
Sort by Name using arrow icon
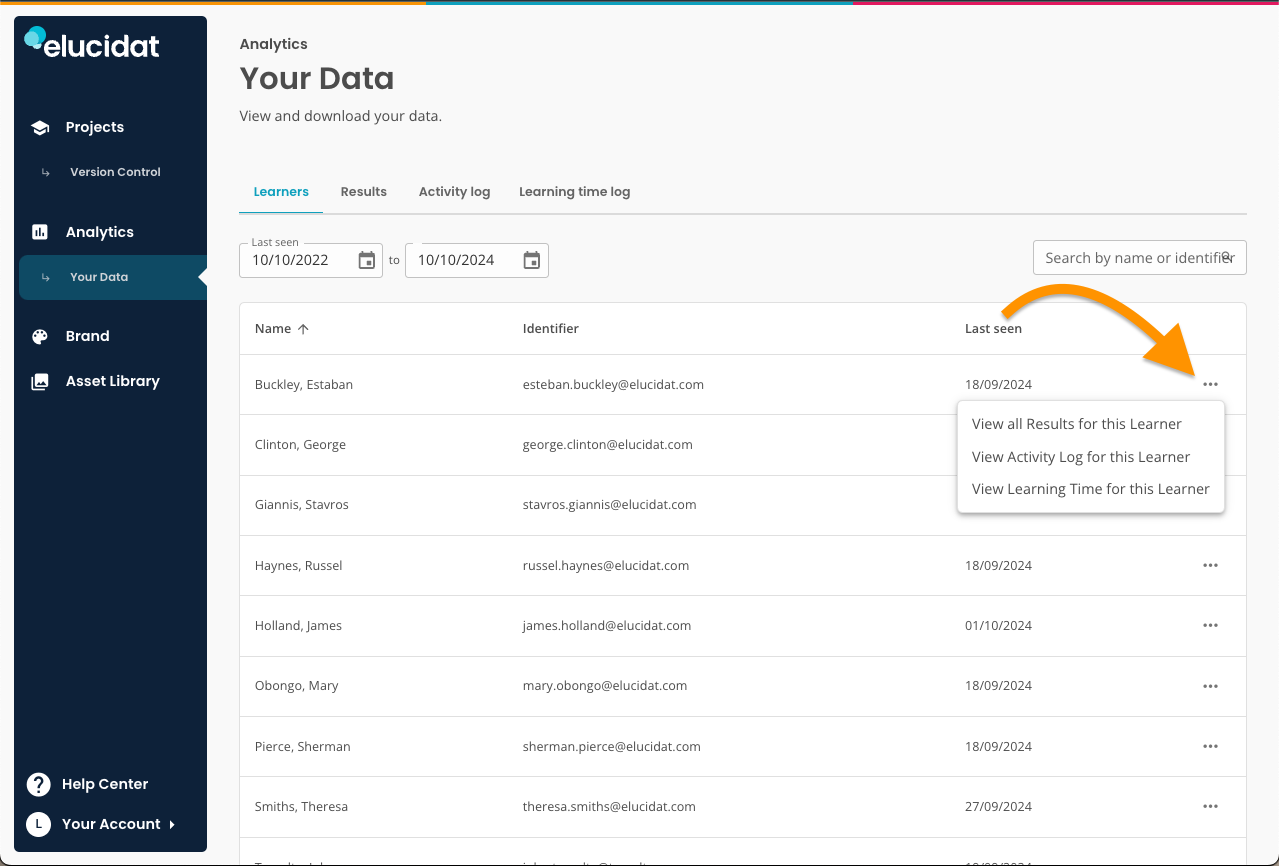point(303,329)
